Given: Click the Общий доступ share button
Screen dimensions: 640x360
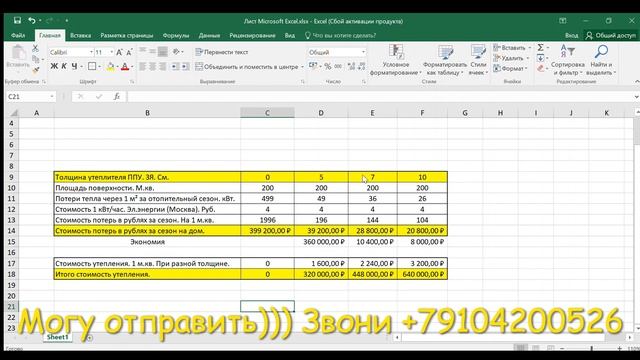Looking at the screenshot, I should tap(611, 36).
